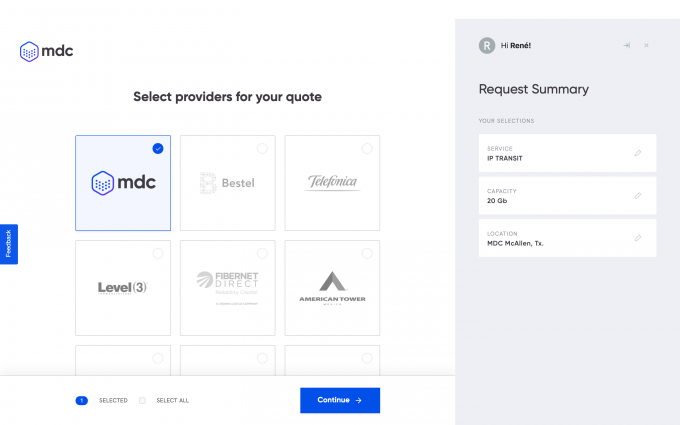This screenshot has height=425, width=680.
Task: Select the American Tower radio circle
Action: coord(367,253)
